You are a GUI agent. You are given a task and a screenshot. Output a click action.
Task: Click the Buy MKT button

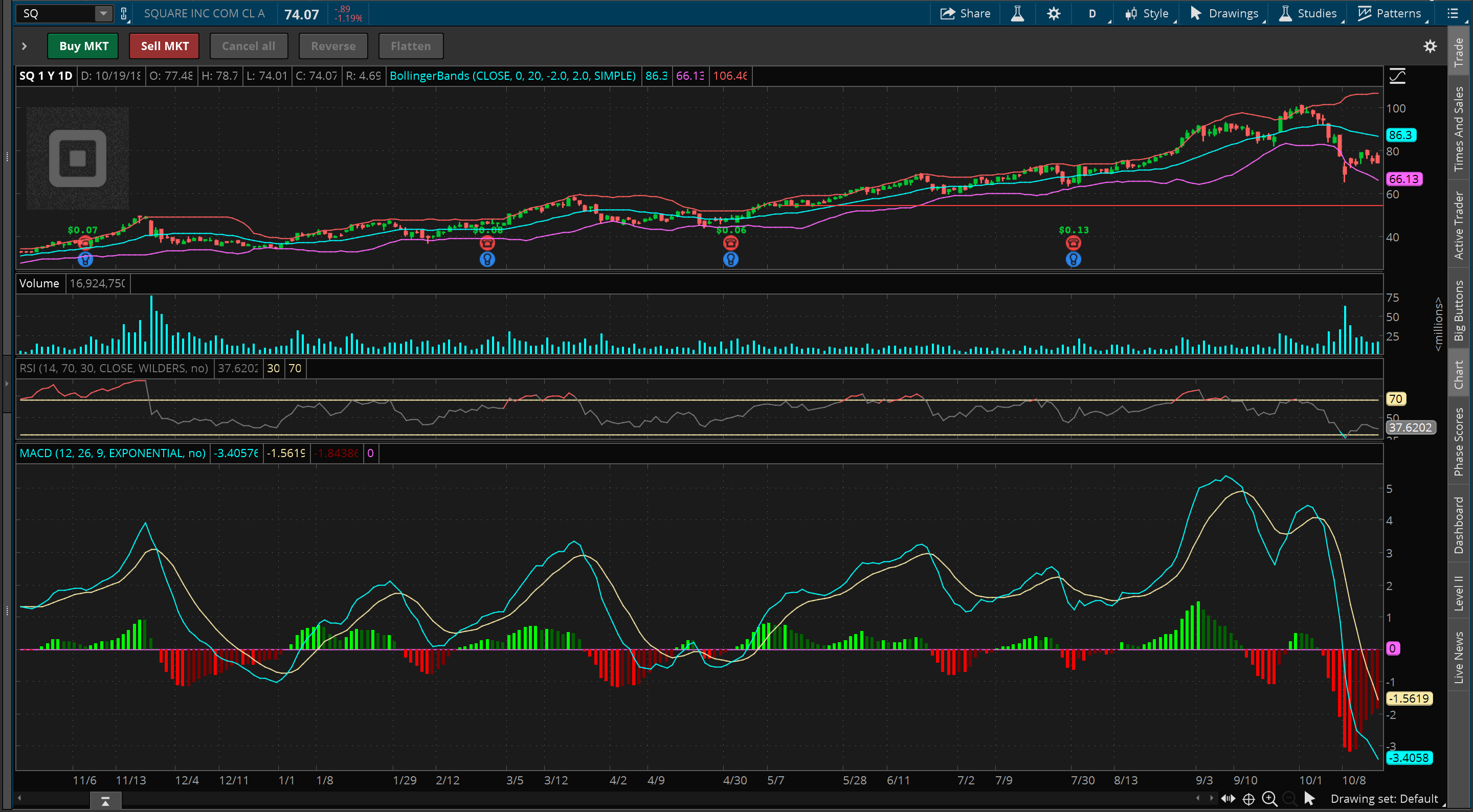pyautogui.click(x=83, y=47)
